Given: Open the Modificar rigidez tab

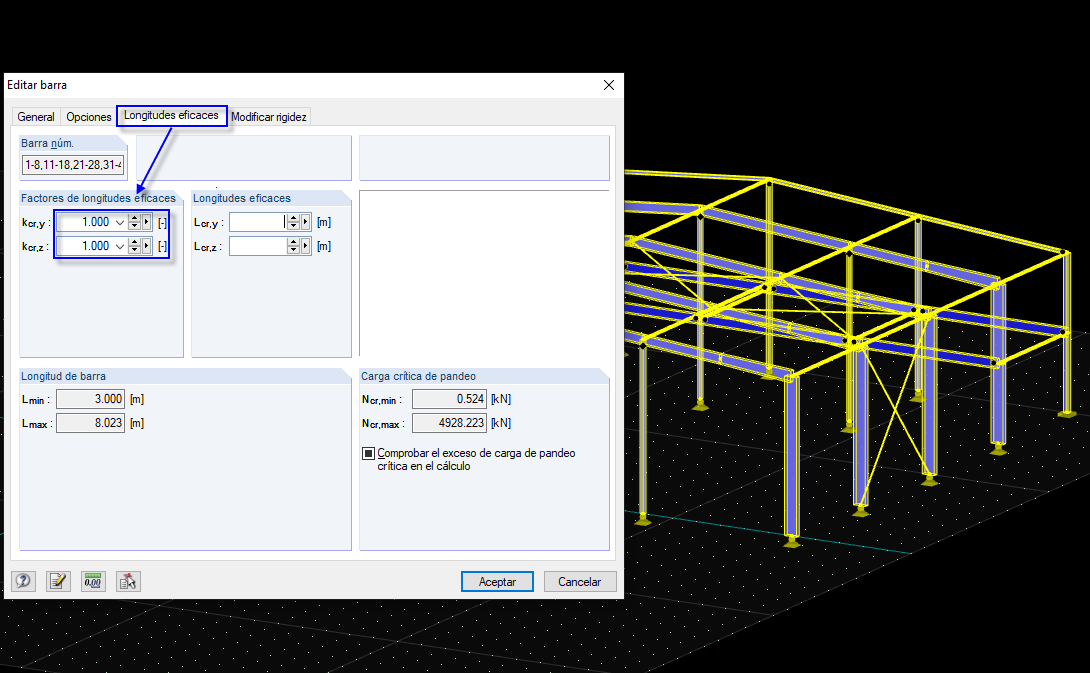Looking at the screenshot, I should click(268, 117).
